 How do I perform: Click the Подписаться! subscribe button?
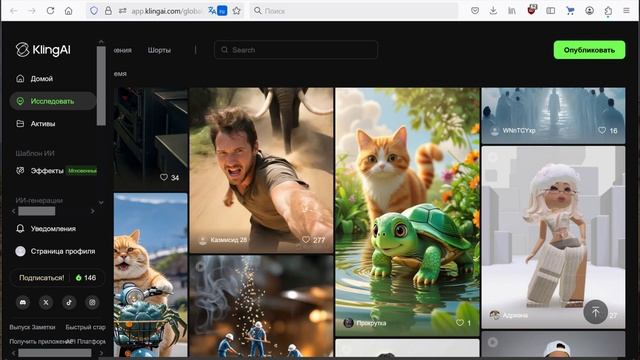pyautogui.click(x=42, y=278)
